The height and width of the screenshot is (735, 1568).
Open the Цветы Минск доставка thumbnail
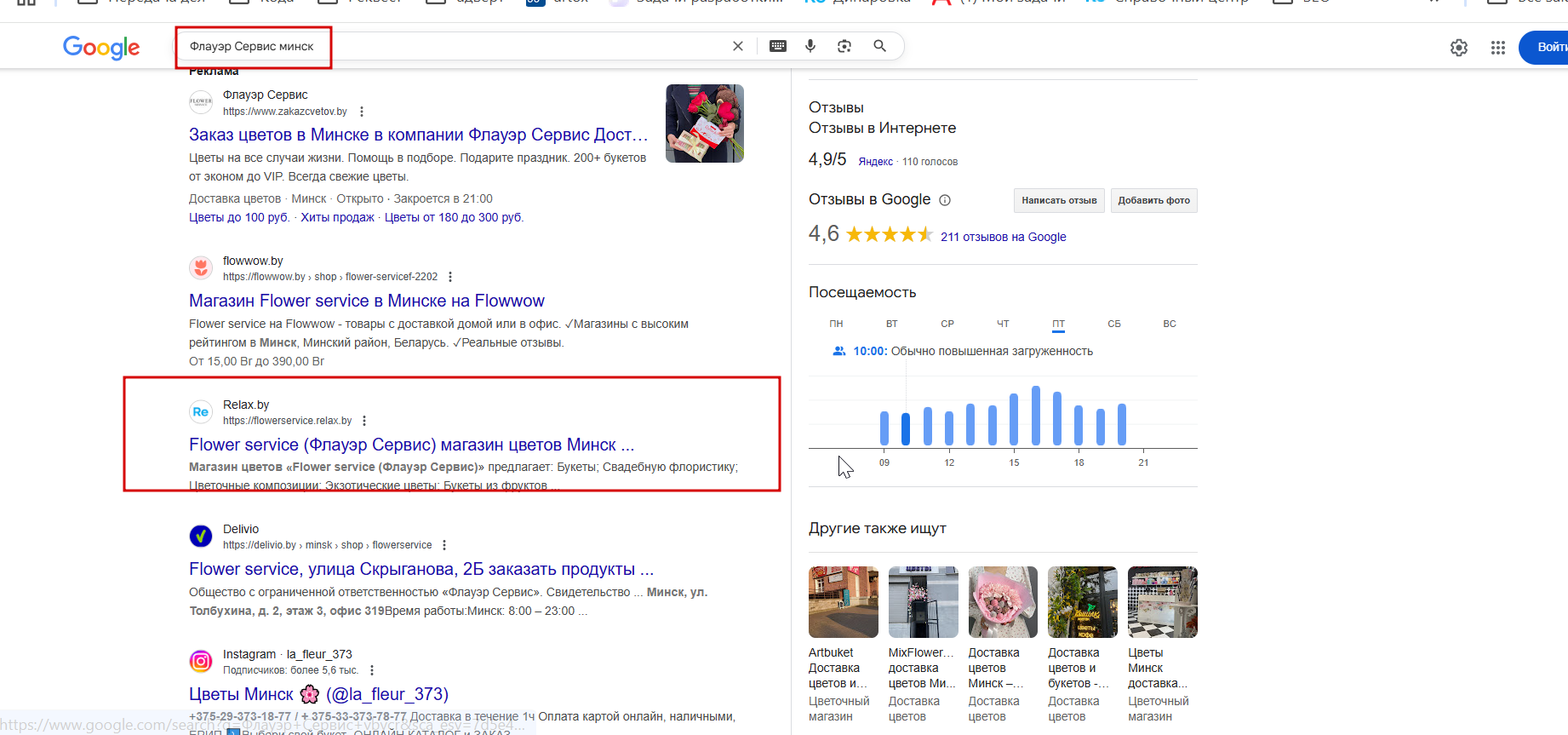coord(1163,602)
